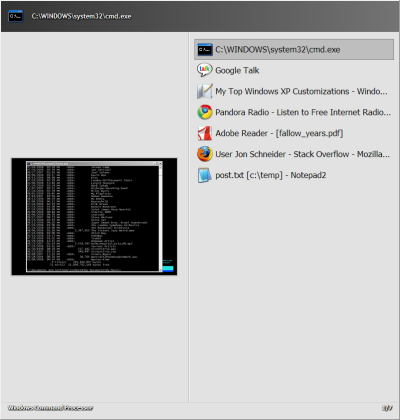Select post.txt Notepad2 entry

(294, 175)
